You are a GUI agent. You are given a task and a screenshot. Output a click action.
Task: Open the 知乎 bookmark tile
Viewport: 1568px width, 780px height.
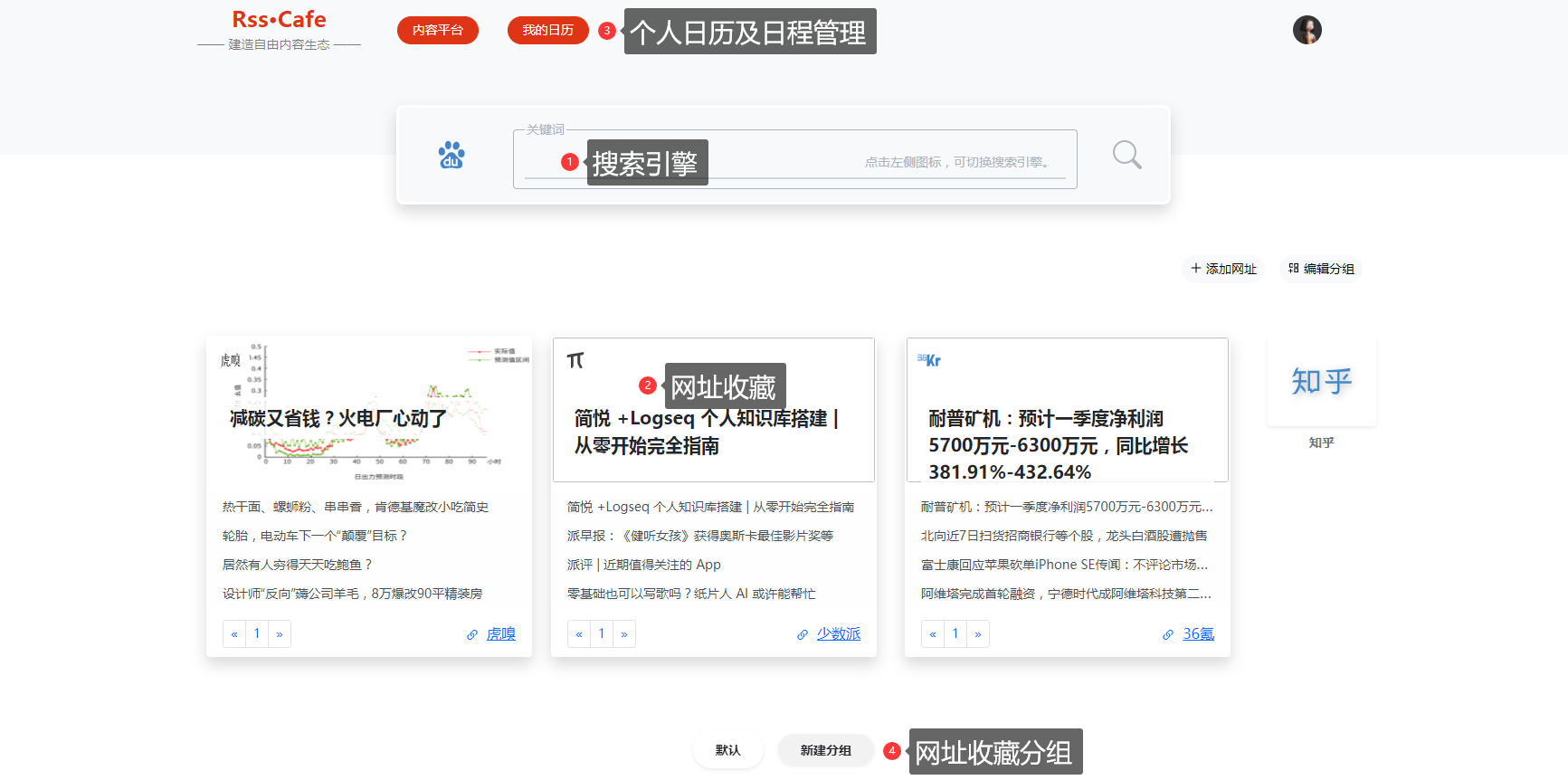(1321, 383)
